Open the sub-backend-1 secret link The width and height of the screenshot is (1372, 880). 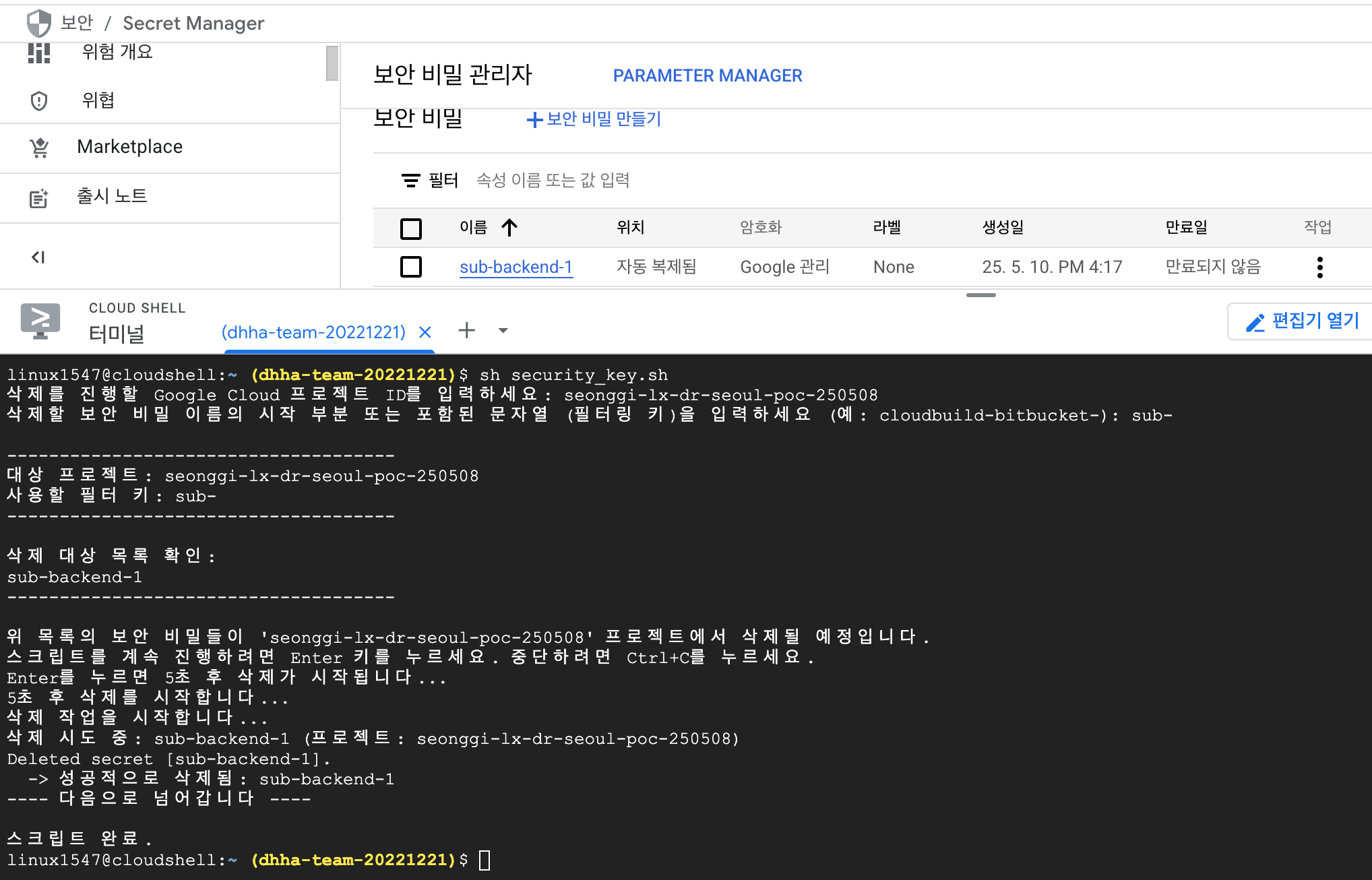pos(516,268)
